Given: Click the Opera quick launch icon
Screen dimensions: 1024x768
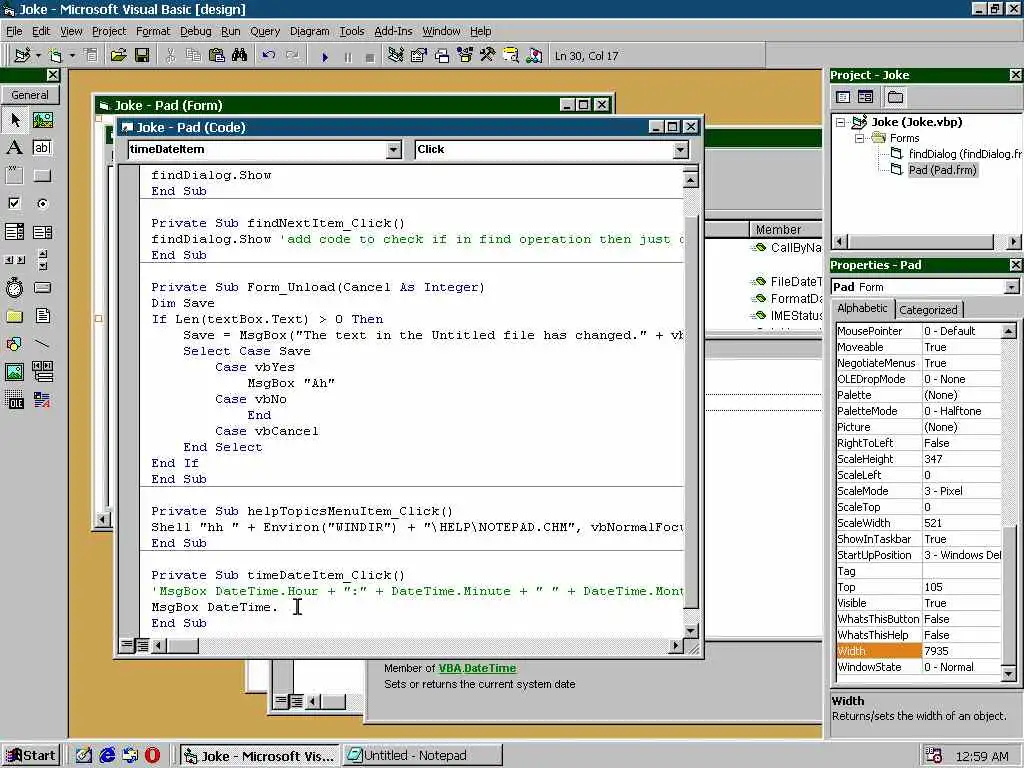Looking at the screenshot, I should click(x=152, y=756).
